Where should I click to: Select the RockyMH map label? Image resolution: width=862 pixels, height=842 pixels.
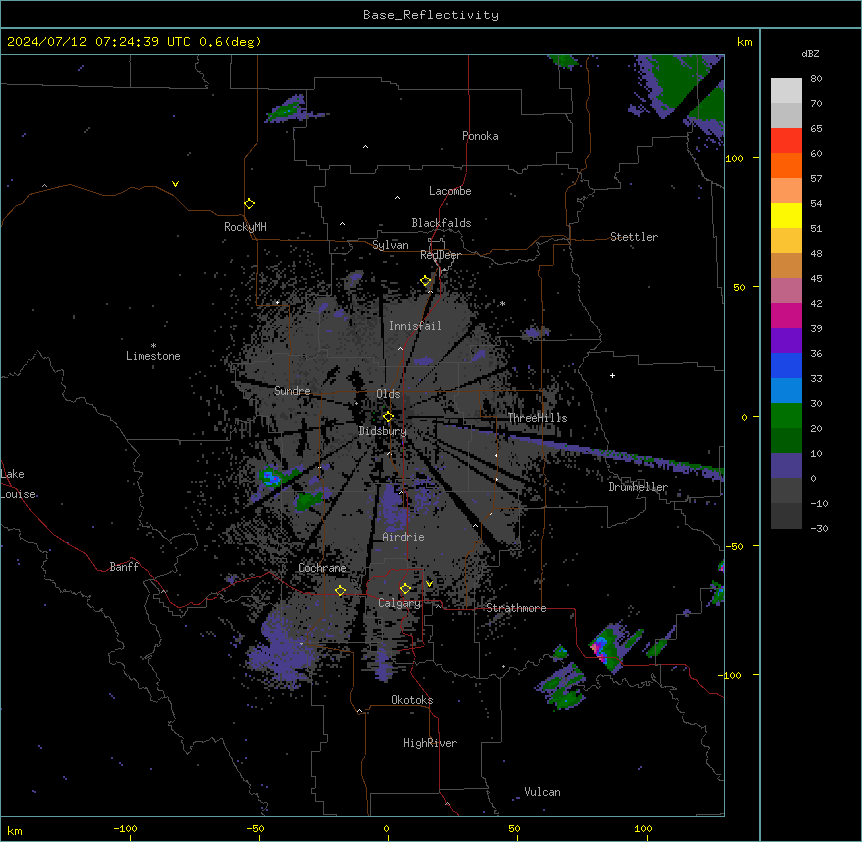245,227
